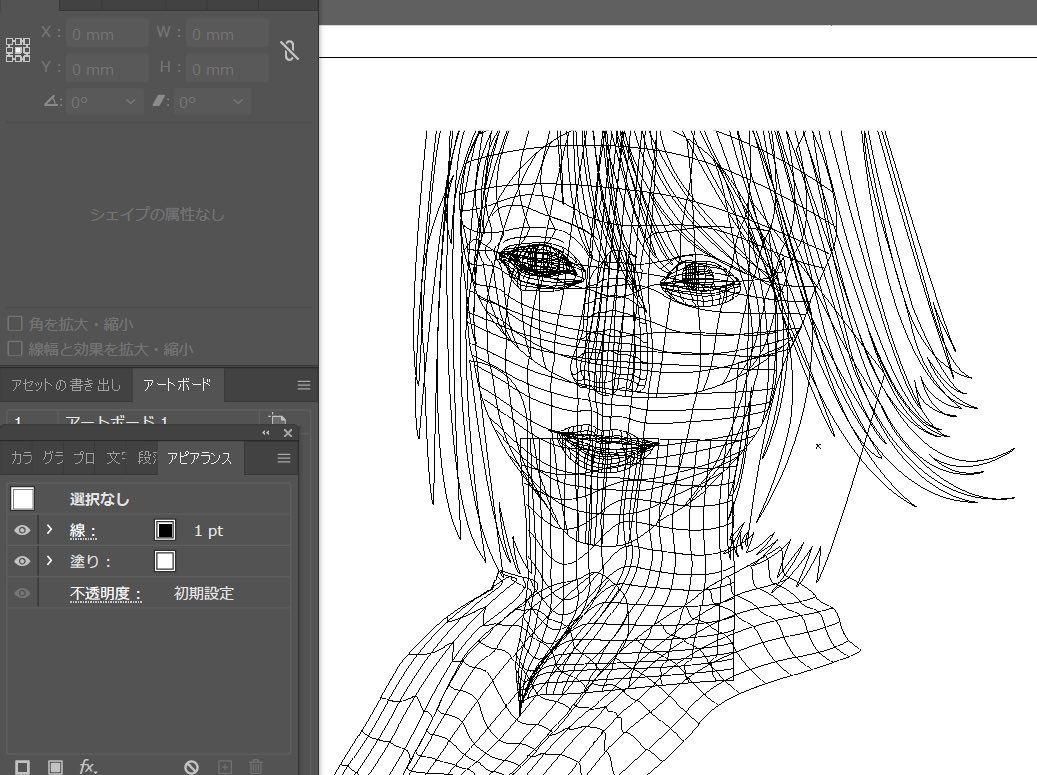Enable 線幅と効果を拡大・縮小 checkbox
1037x775 pixels.
pyautogui.click(x=15, y=348)
